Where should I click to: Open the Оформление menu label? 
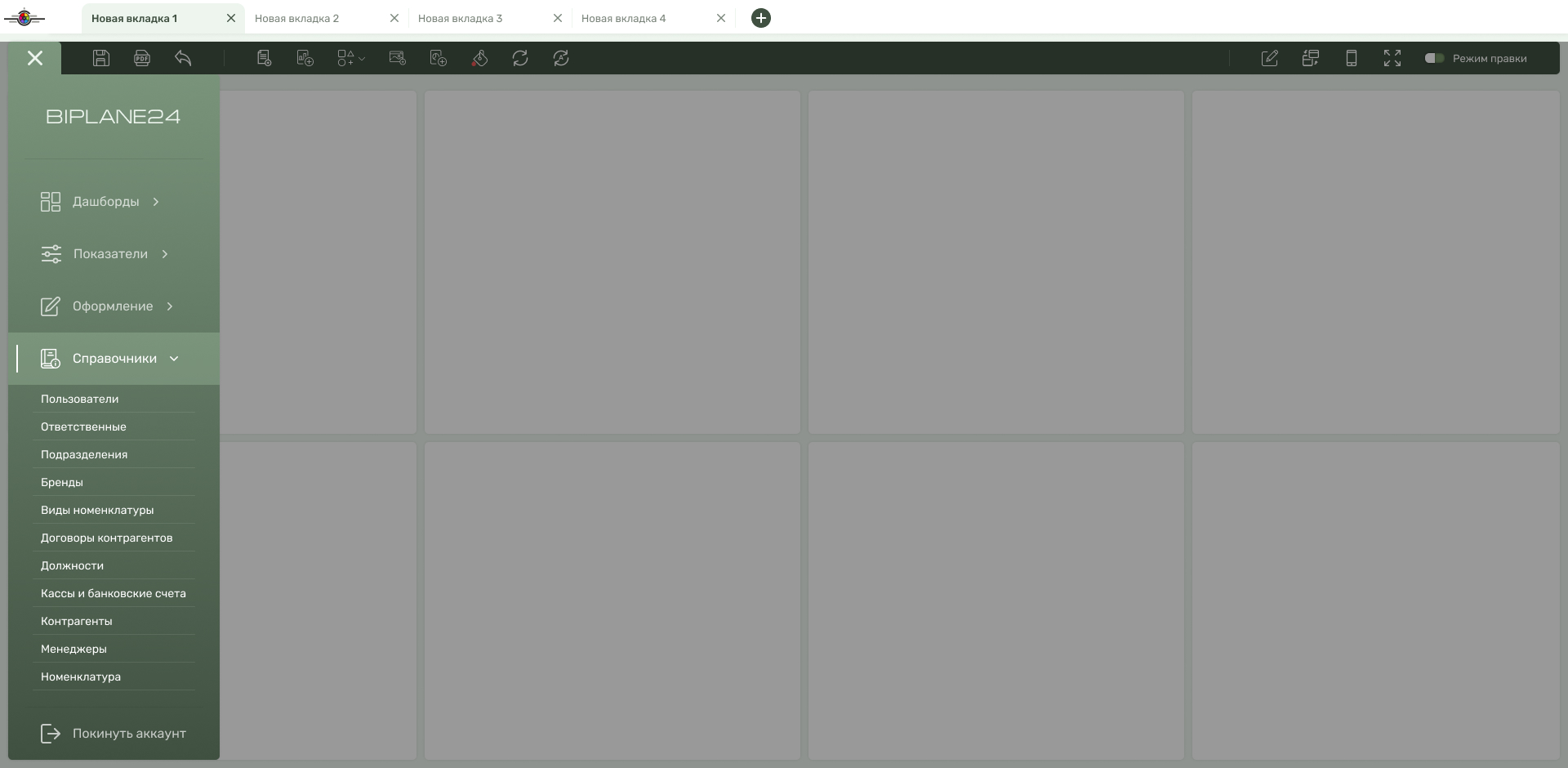[113, 306]
